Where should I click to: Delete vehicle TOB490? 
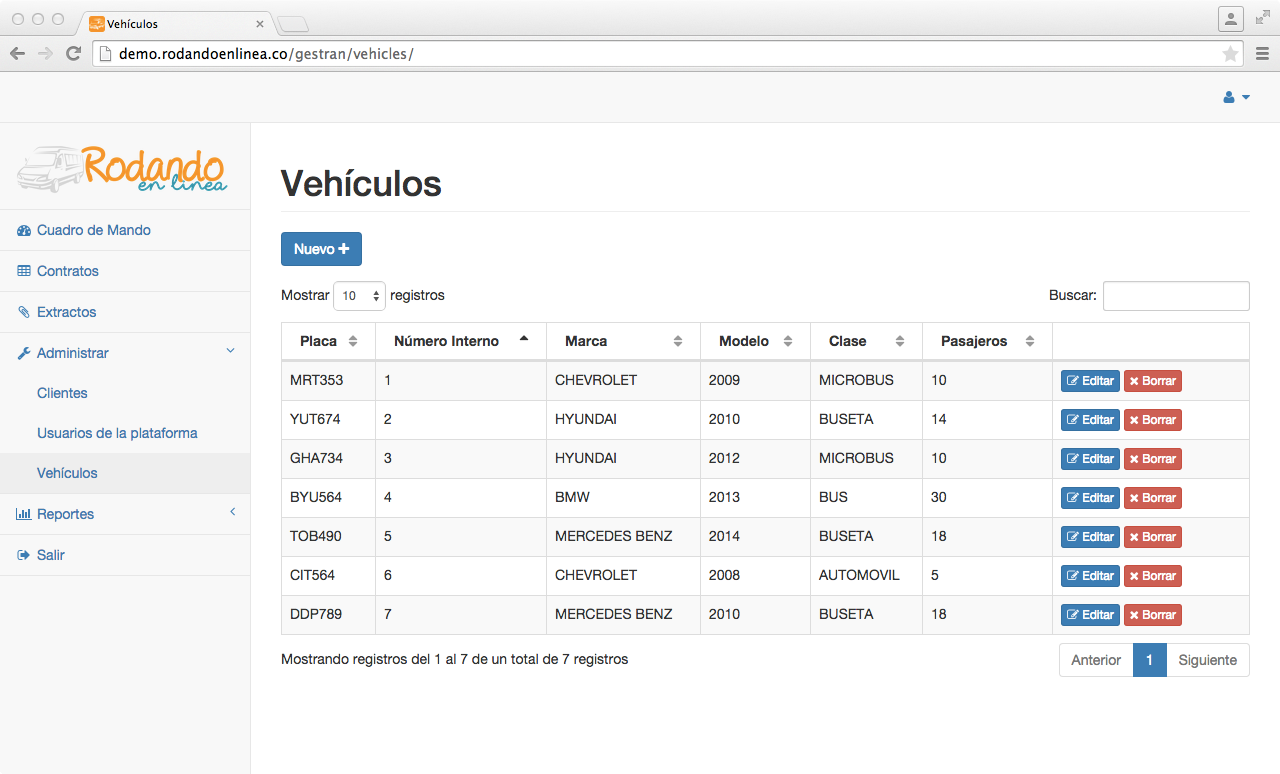1153,537
